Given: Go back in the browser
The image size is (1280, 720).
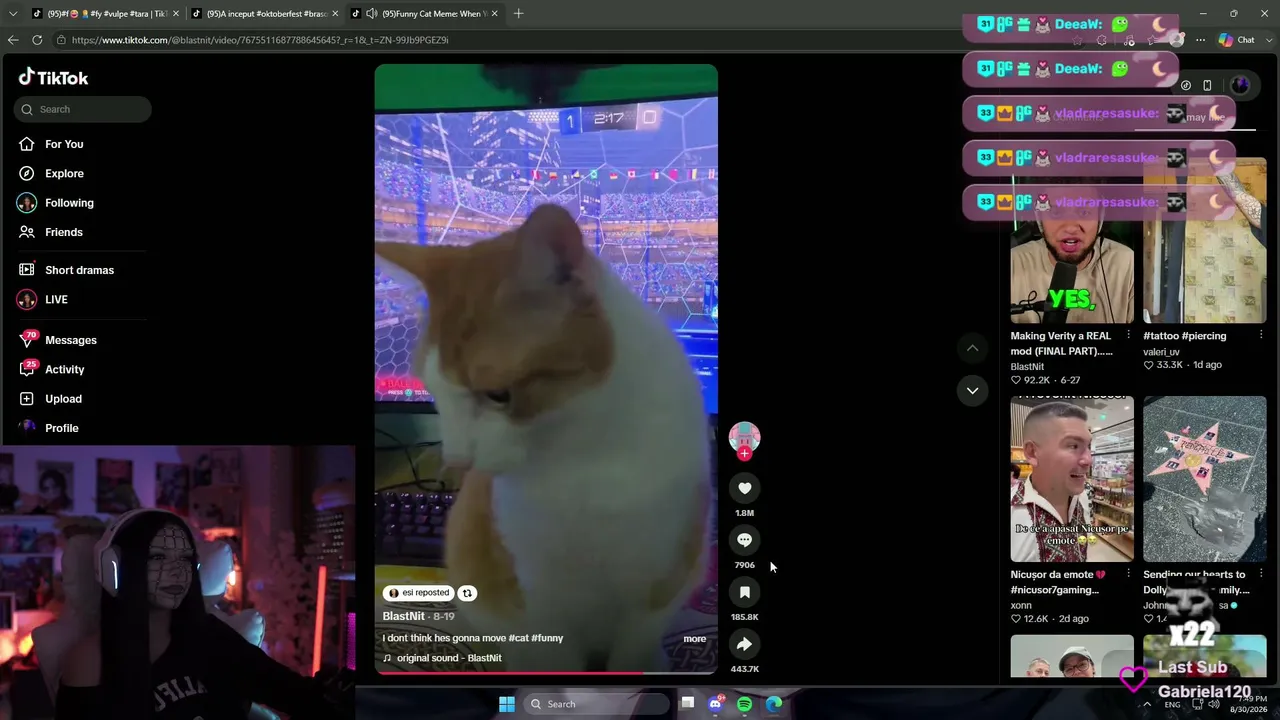Looking at the screenshot, I should tap(13, 40).
